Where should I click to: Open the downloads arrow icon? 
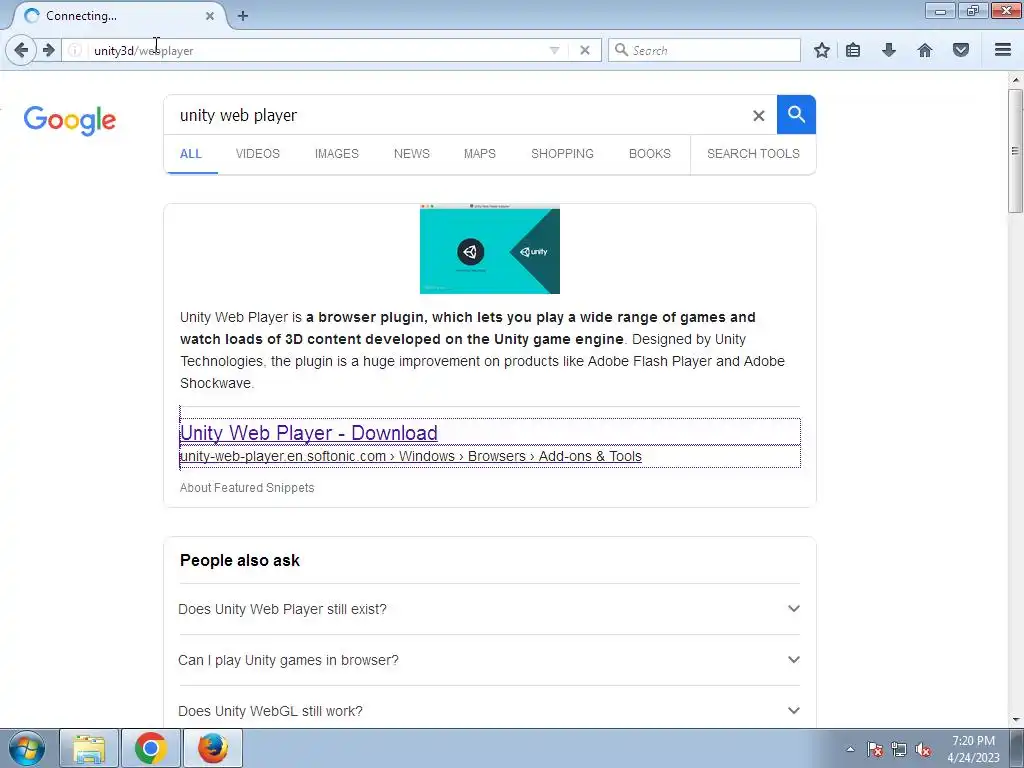coord(889,50)
